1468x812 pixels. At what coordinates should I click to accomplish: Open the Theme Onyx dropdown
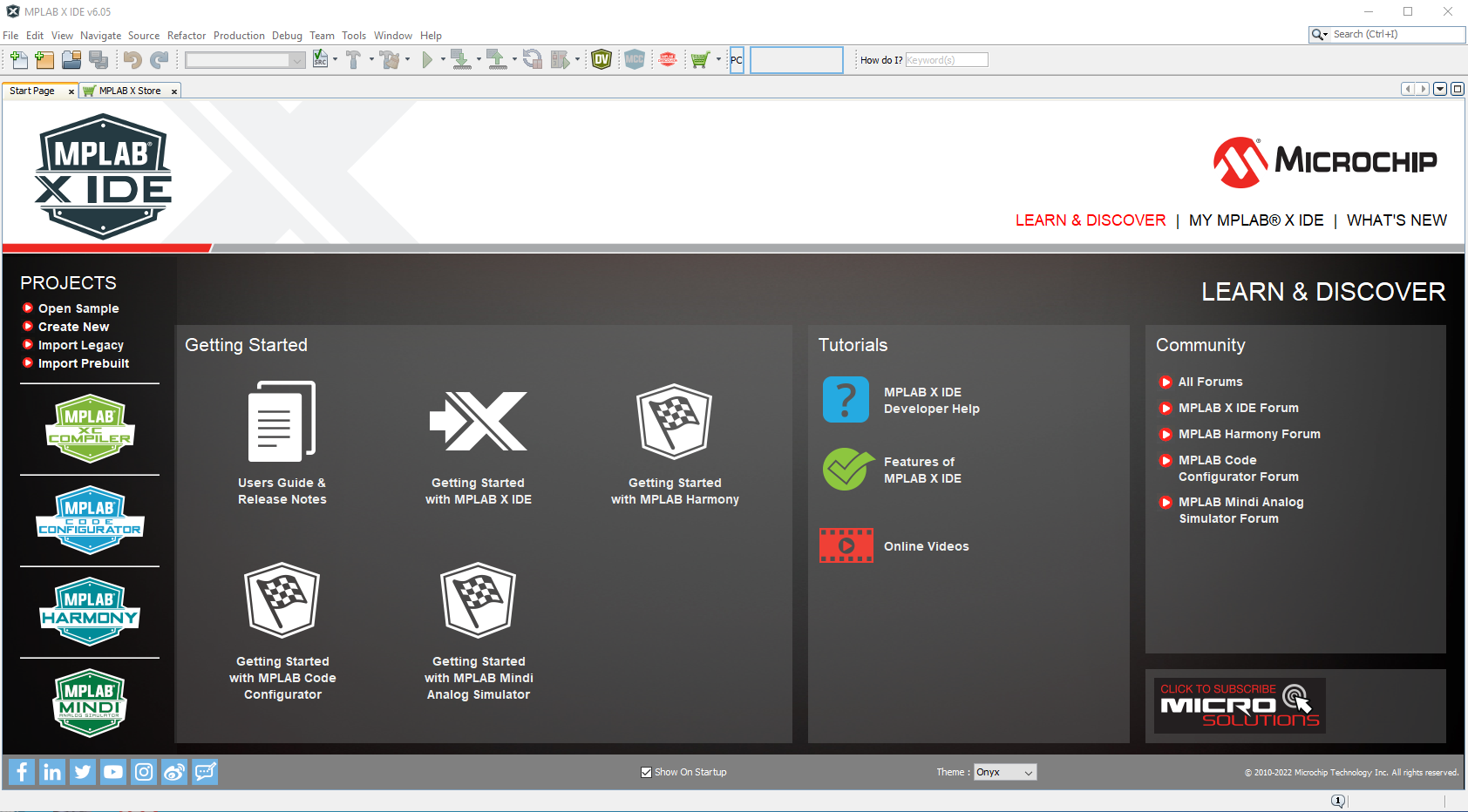(x=1005, y=772)
